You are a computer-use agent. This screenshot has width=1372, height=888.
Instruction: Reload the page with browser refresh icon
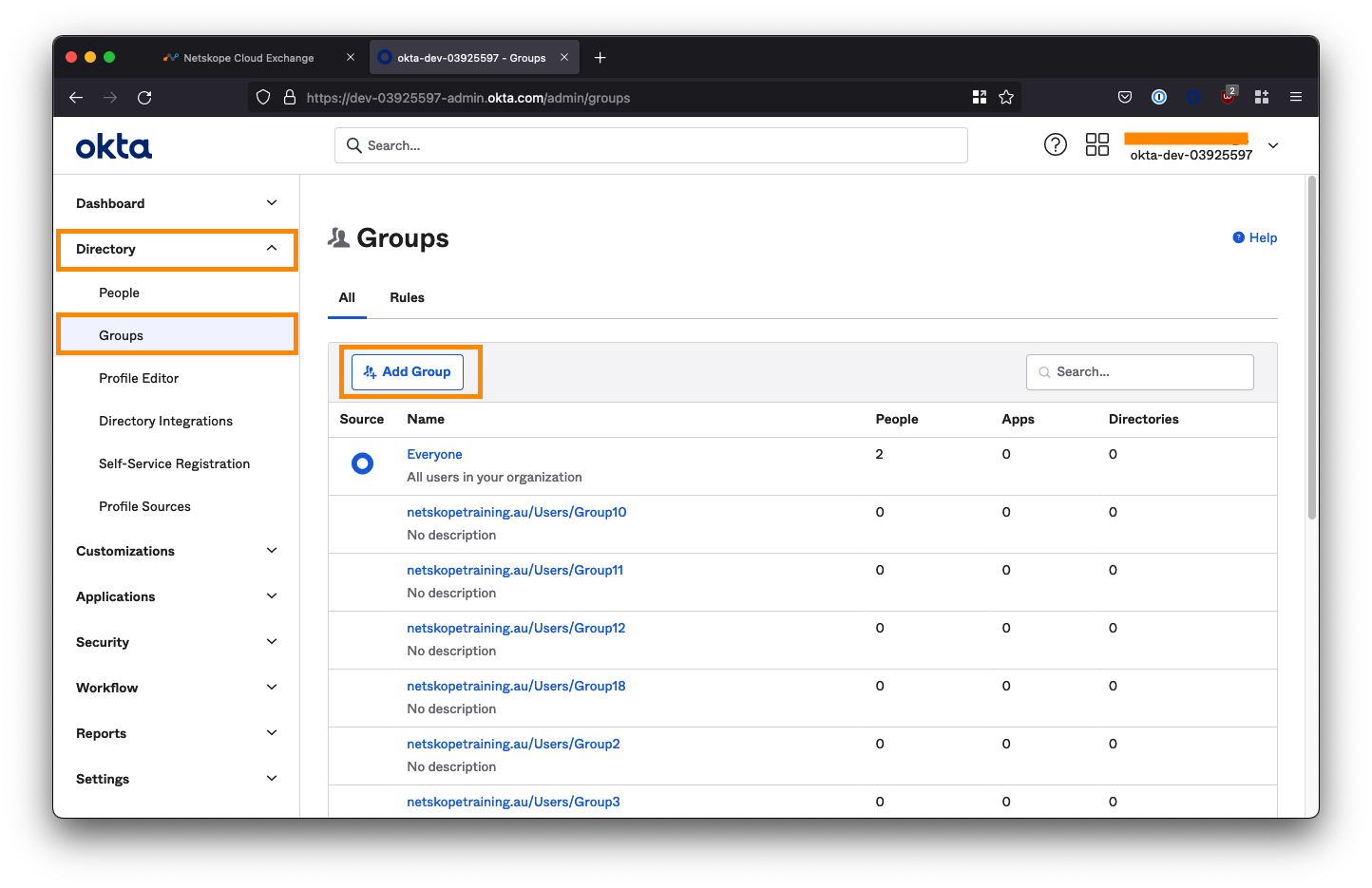click(144, 98)
